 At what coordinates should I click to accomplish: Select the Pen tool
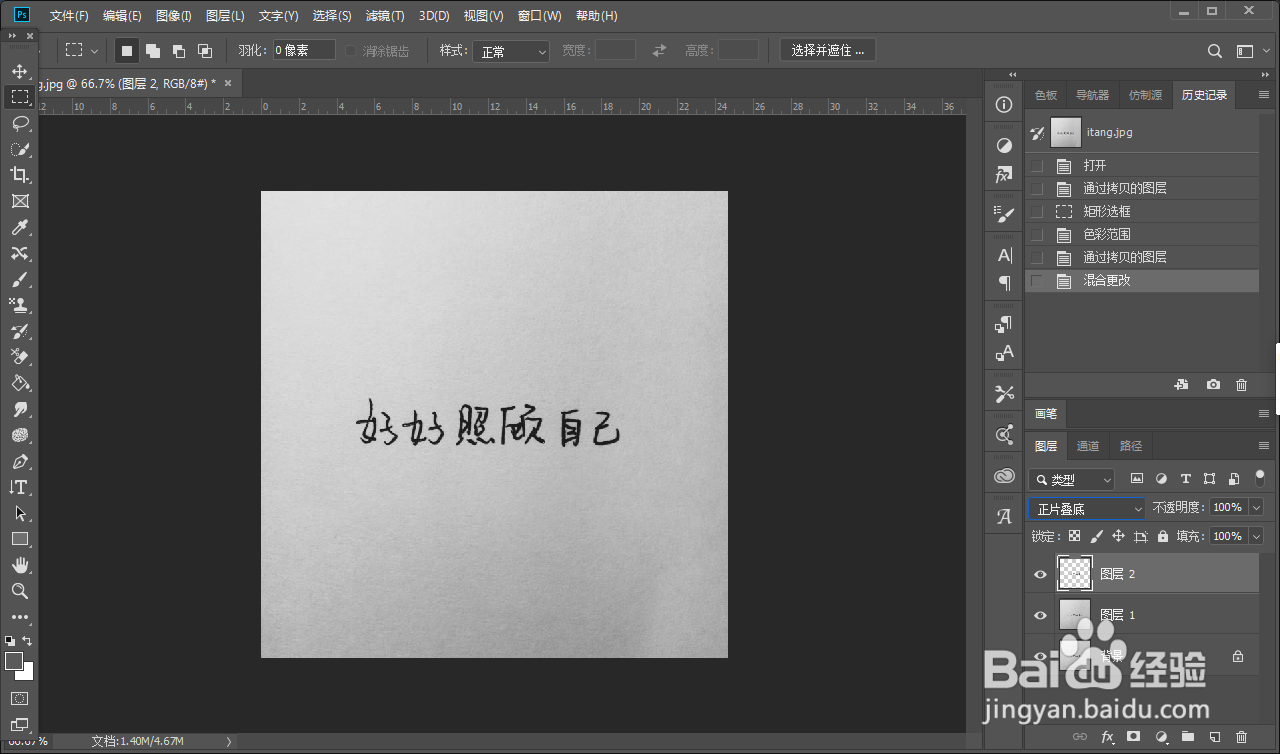19,461
